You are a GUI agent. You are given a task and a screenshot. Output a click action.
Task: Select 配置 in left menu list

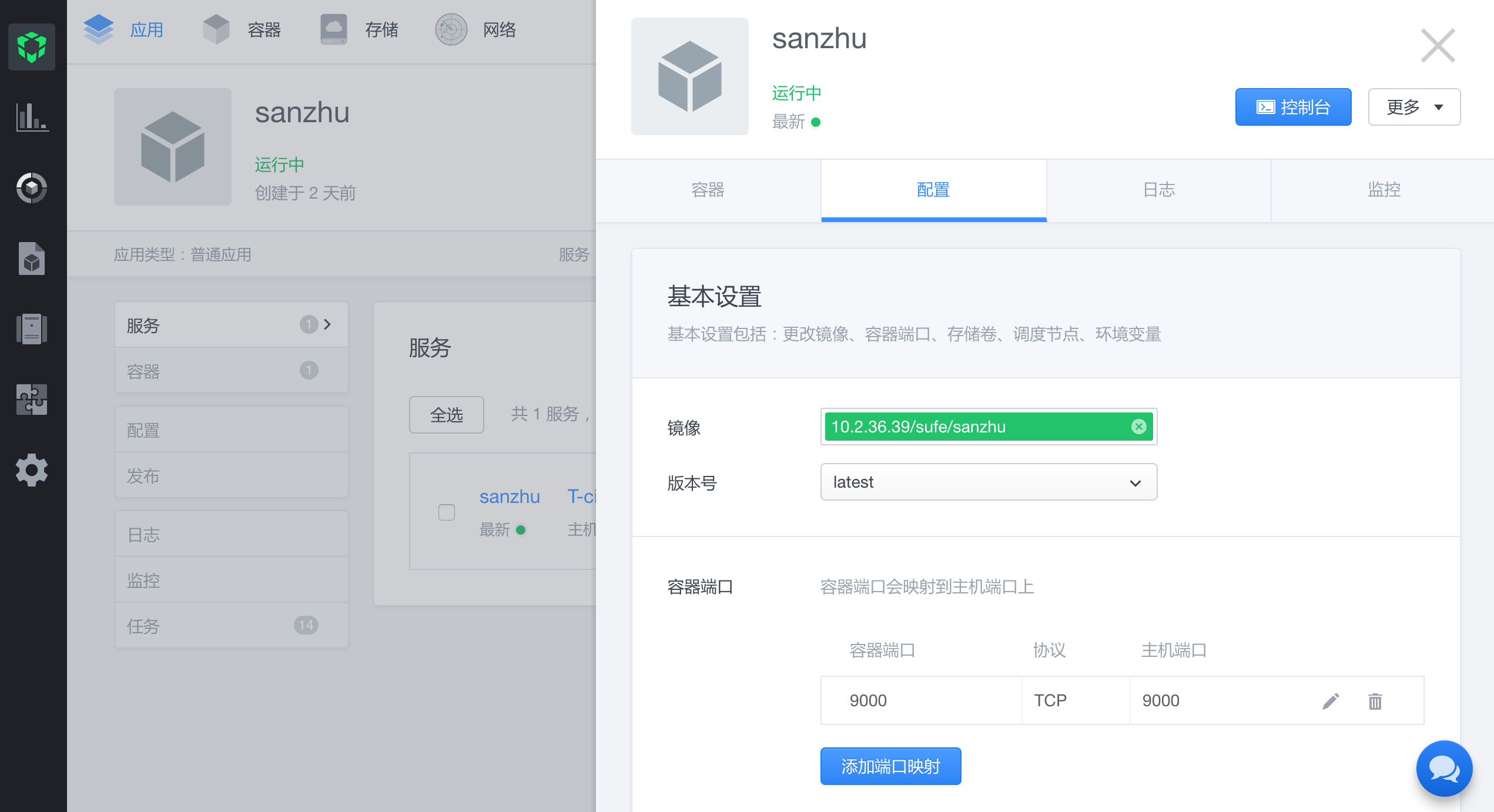pyautogui.click(x=232, y=430)
